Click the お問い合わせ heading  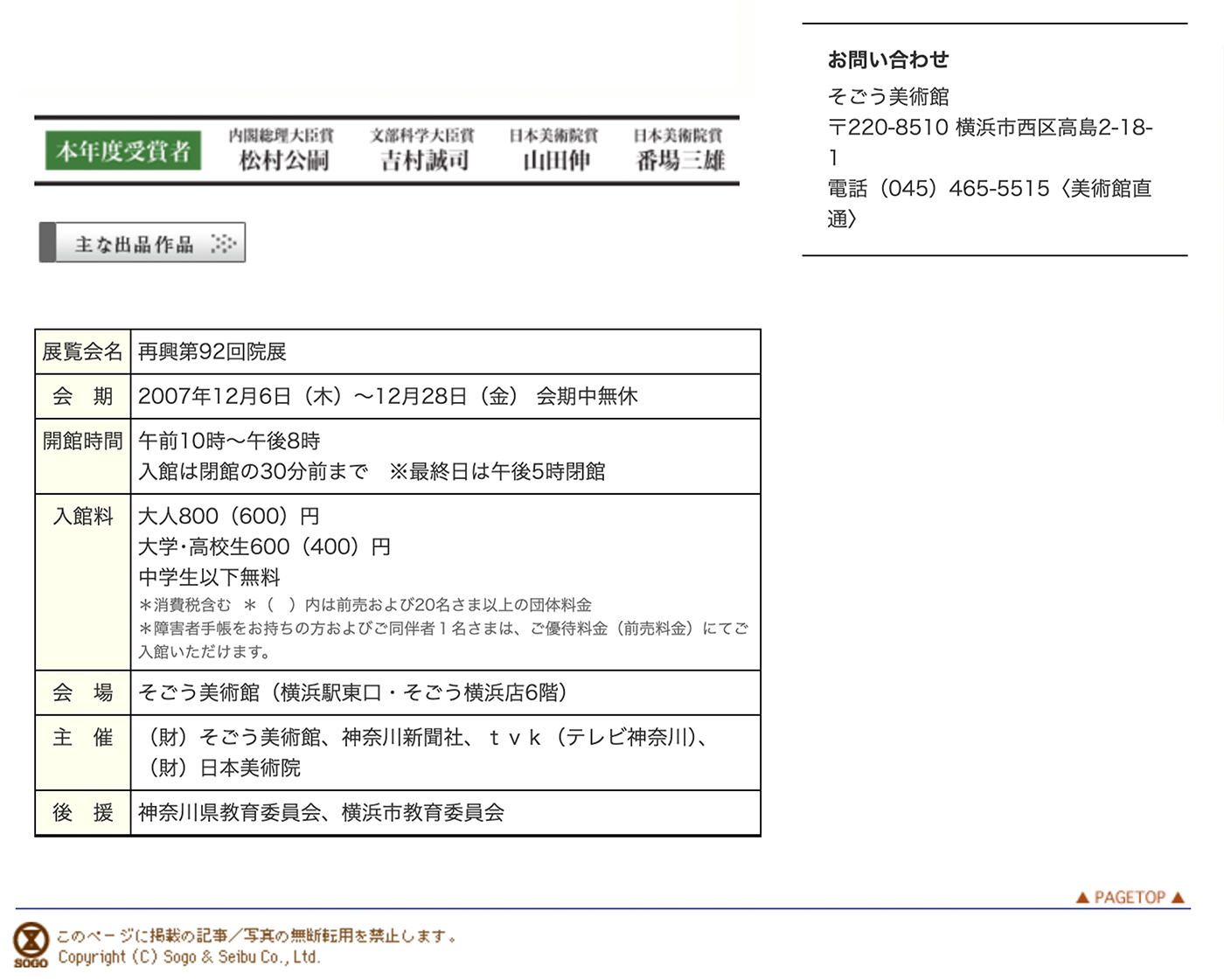pos(888,59)
